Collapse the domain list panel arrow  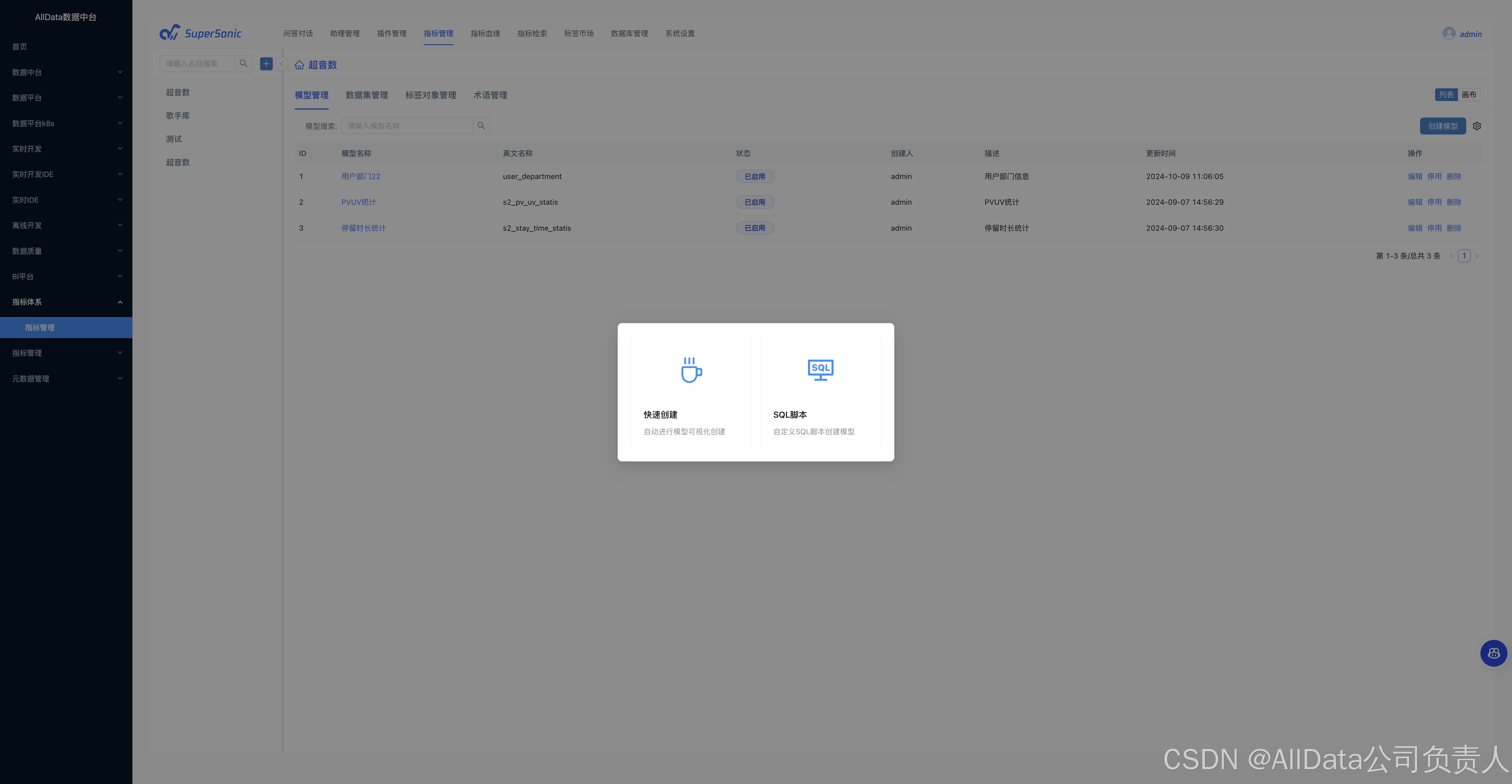click(x=282, y=64)
